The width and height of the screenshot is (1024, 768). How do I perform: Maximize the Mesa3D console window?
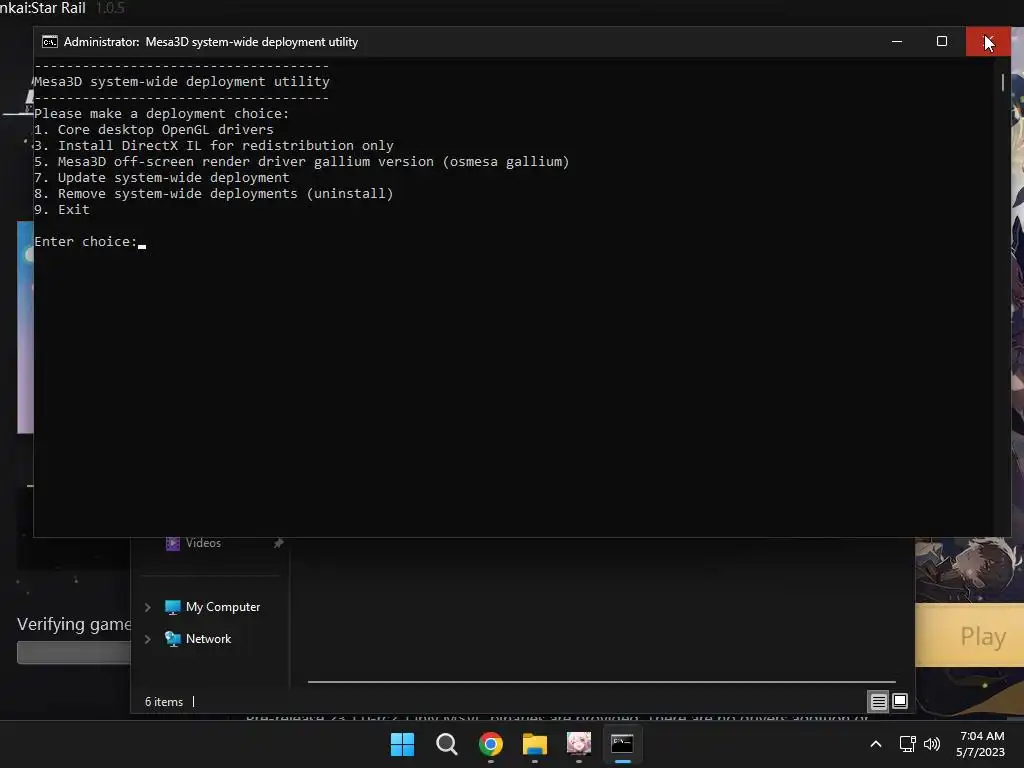pyautogui.click(x=942, y=42)
